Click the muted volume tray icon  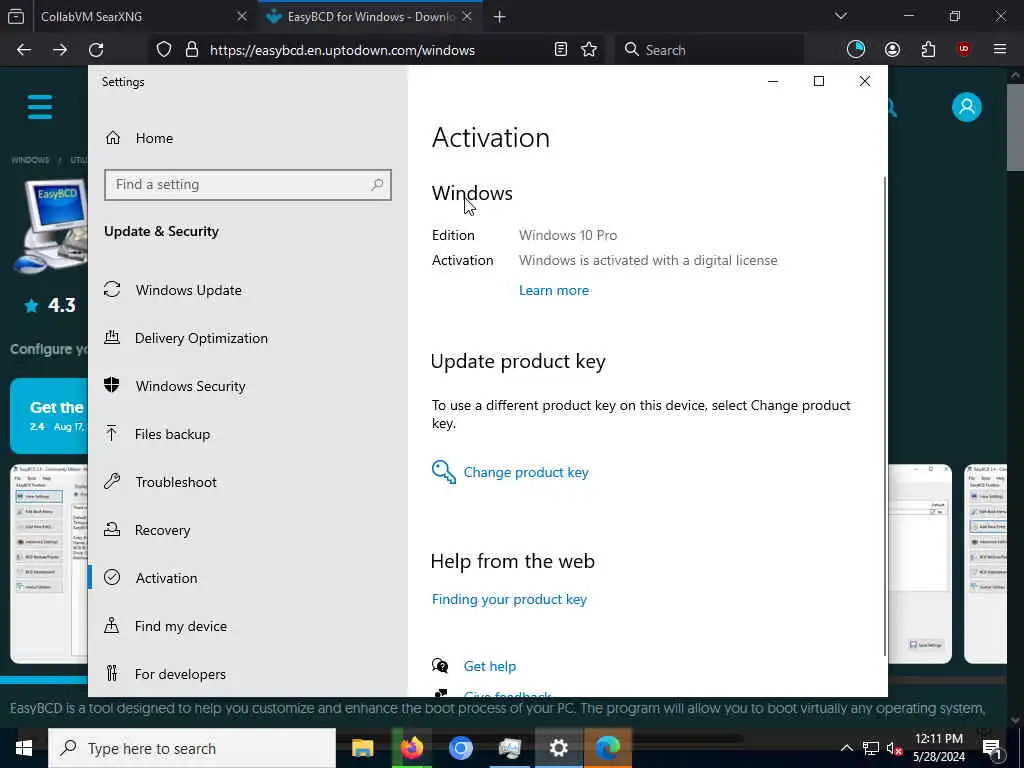[894, 748]
